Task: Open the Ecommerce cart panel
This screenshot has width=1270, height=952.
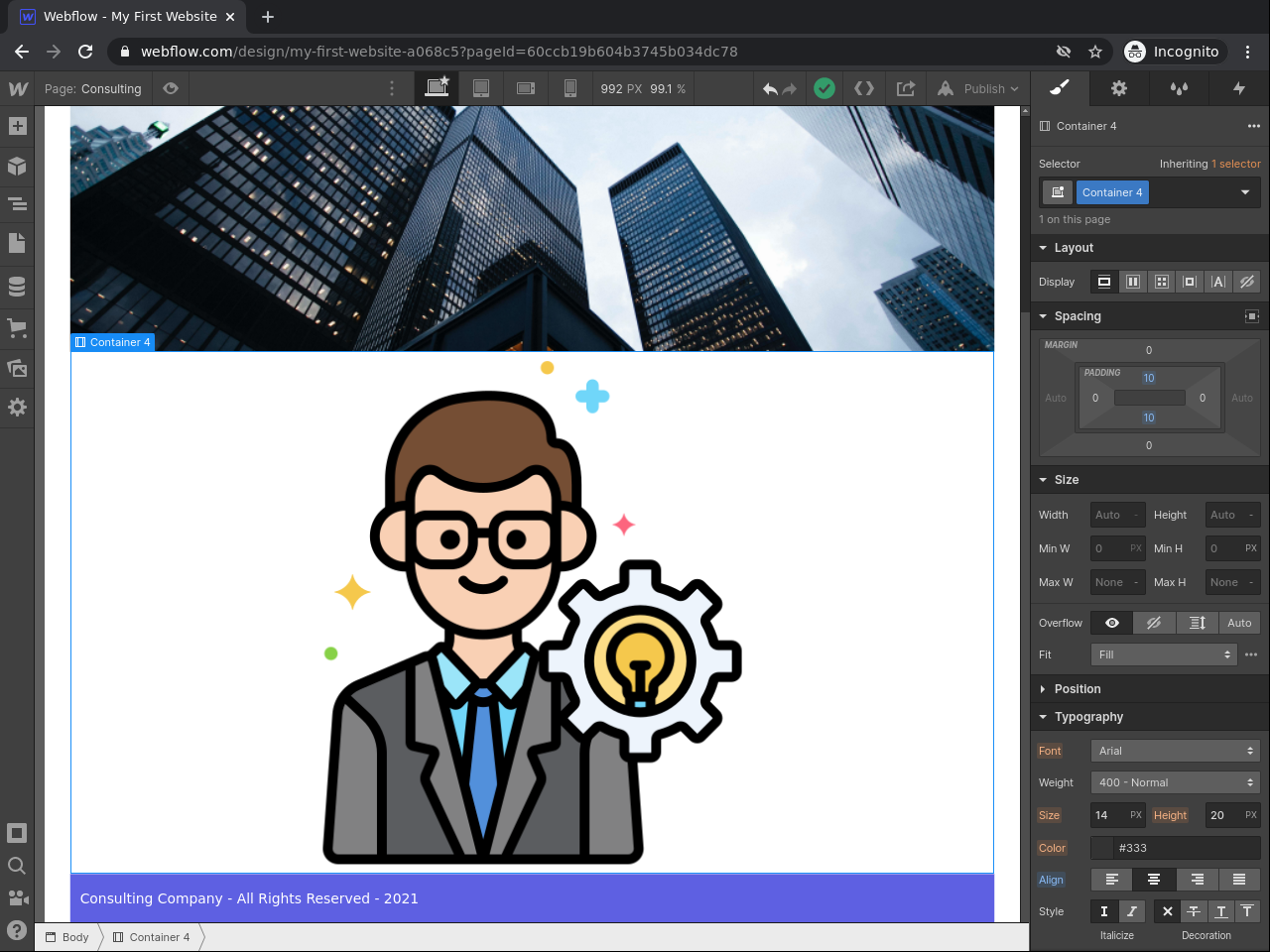Action: coord(17,327)
